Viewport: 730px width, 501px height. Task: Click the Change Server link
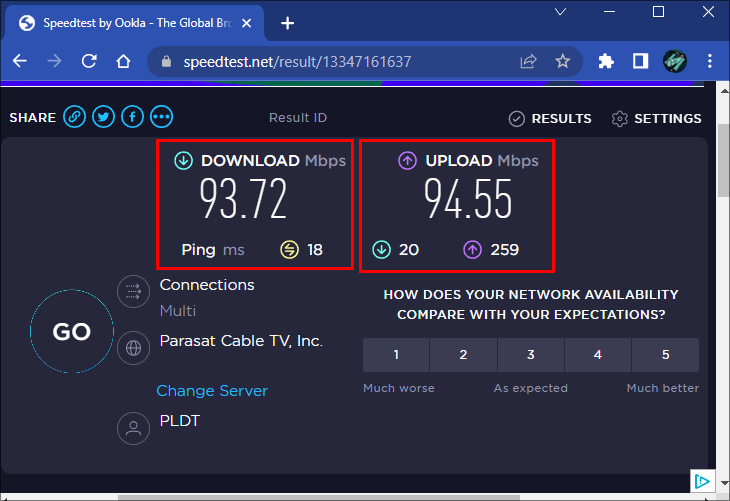tap(212, 391)
